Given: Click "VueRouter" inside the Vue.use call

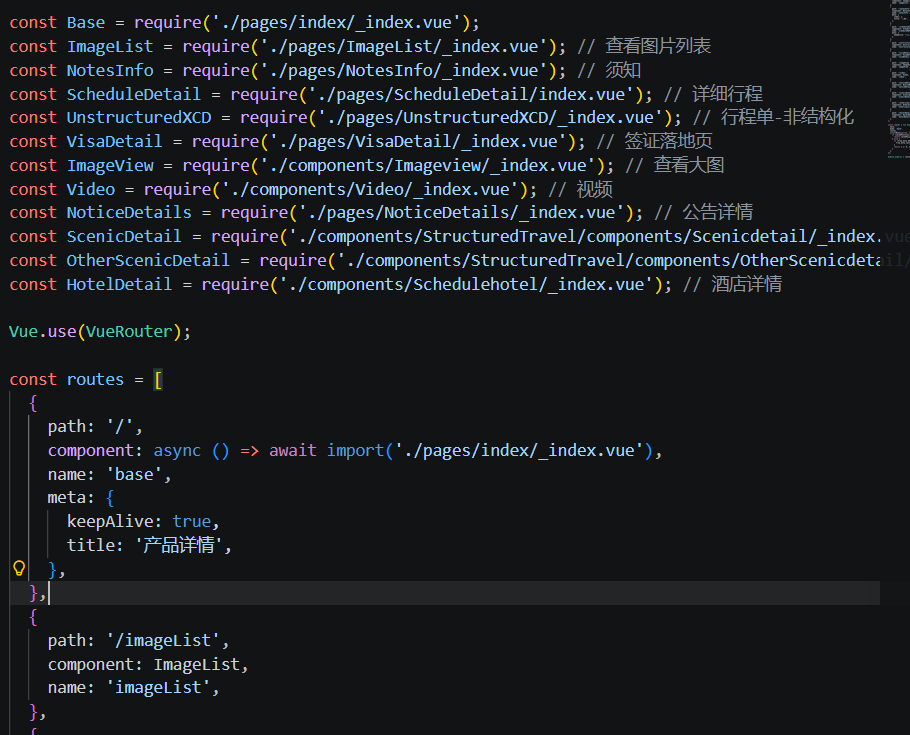Looking at the screenshot, I should 129,332.
